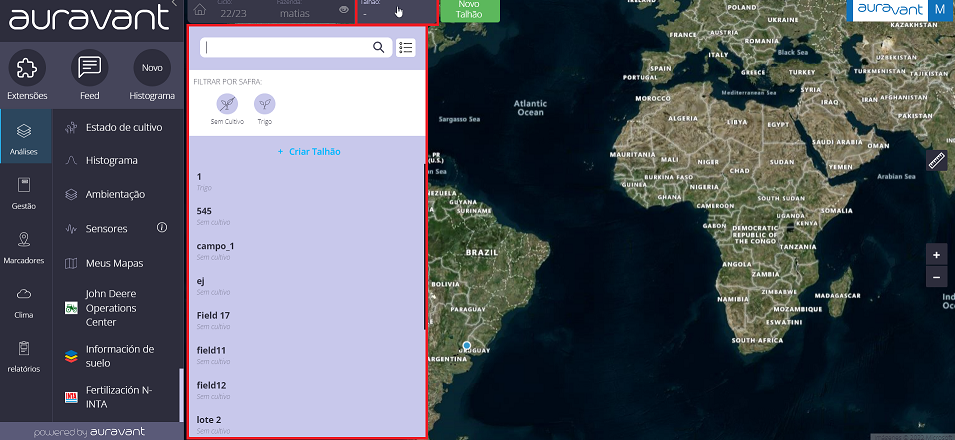Switch to the Marcadores section
955x440 pixels.
click(24, 247)
